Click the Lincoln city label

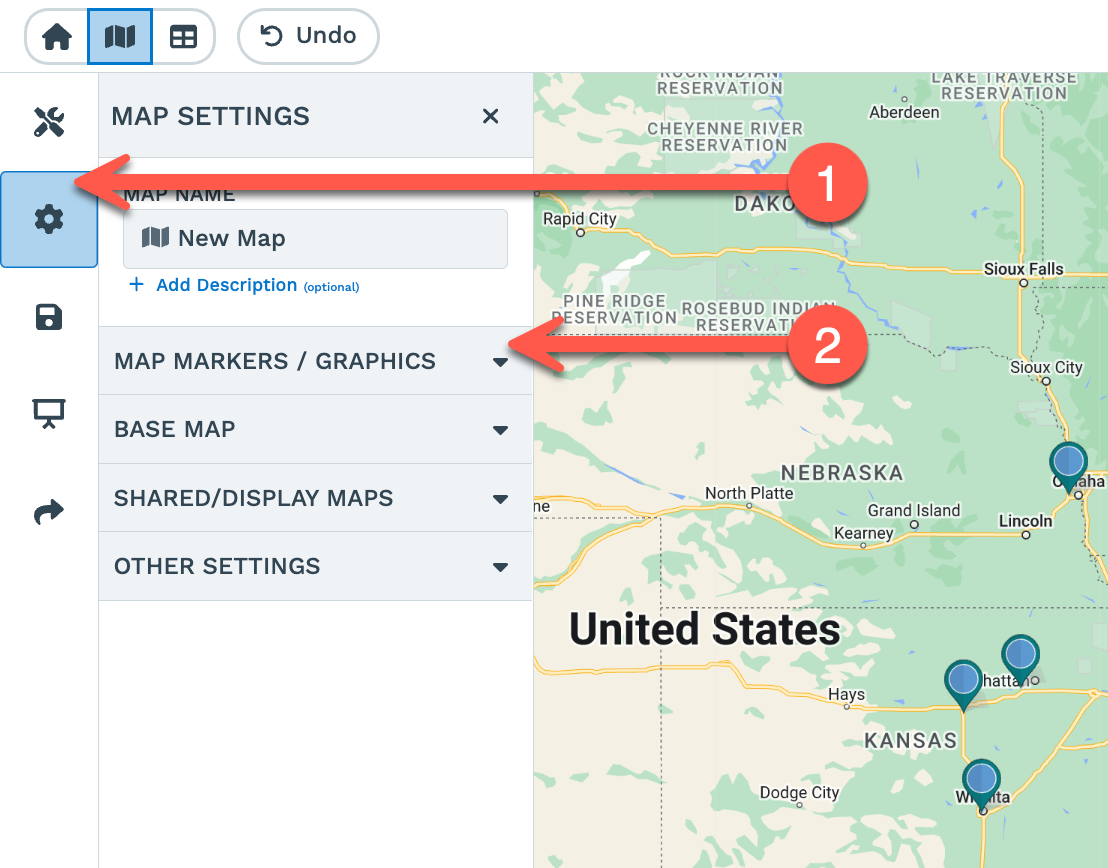[x=1025, y=521]
